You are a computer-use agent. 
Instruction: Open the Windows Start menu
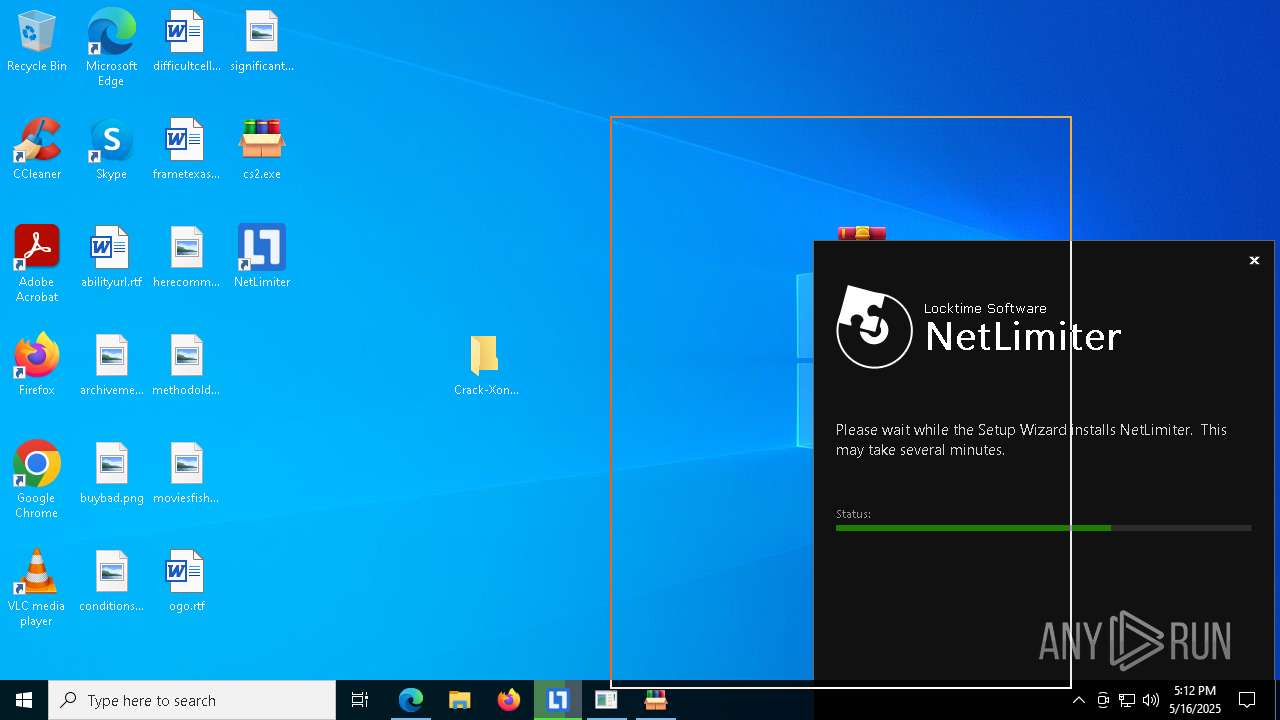click(x=24, y=700)
